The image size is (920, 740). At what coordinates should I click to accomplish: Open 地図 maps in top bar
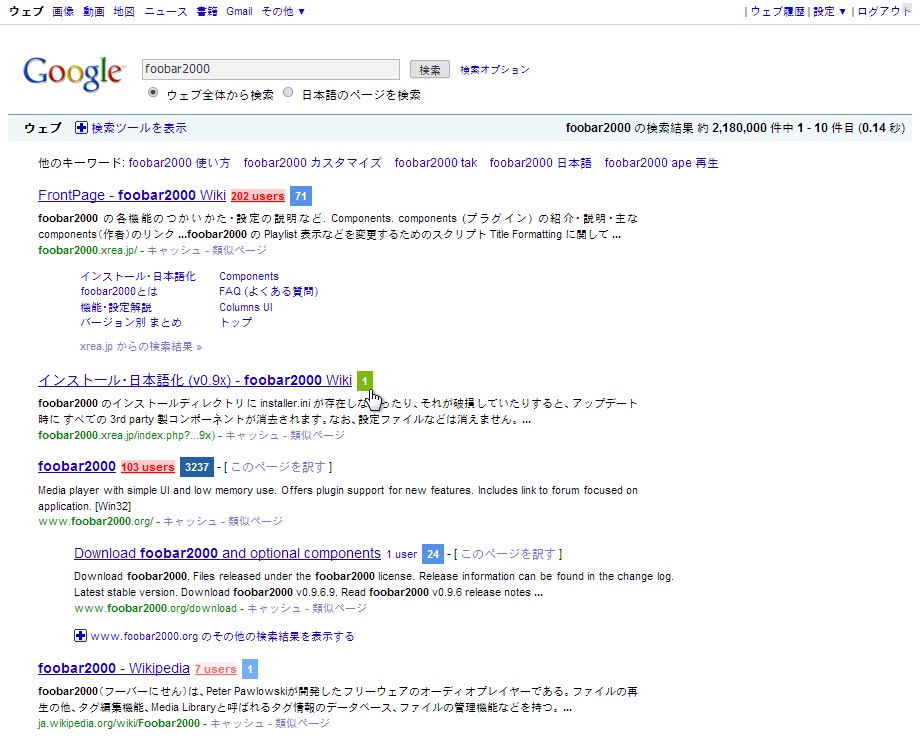pyautogui.click(x=124, y=11)
